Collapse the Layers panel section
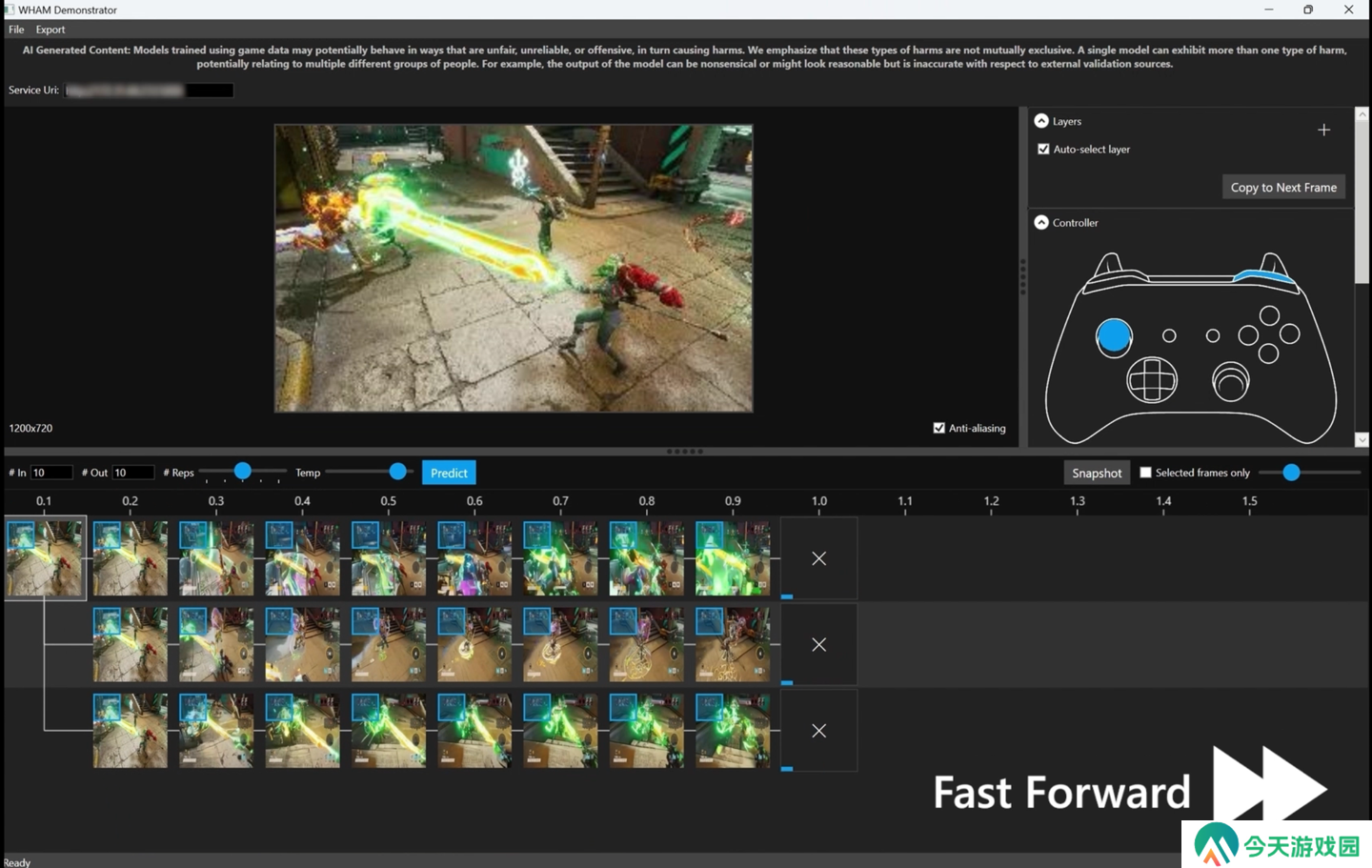The image size is (1372, 868). (1041, 121)
